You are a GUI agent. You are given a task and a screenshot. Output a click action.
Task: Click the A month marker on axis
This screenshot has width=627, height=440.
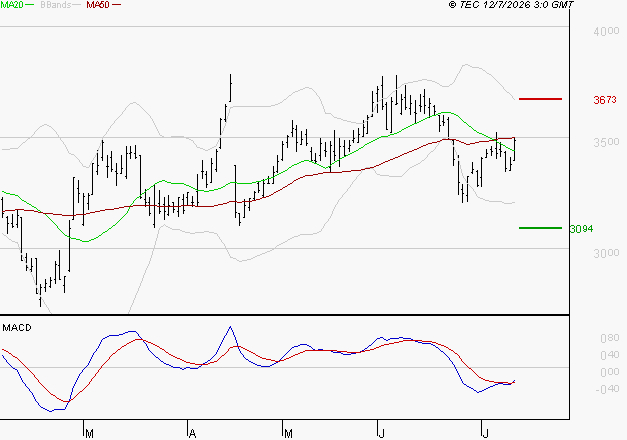[192, 434]
